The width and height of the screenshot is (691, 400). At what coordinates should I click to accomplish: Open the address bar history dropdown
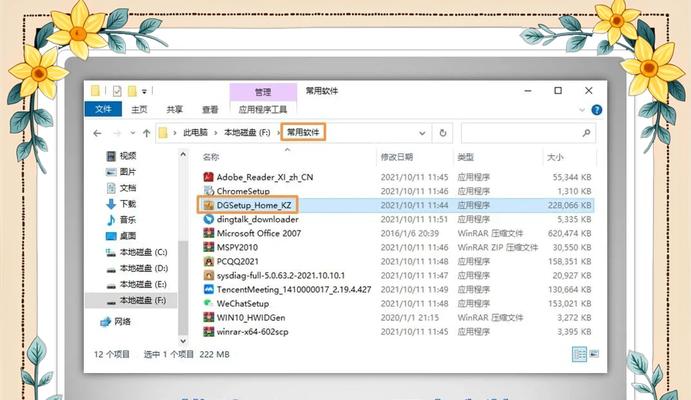coord(422,133)
